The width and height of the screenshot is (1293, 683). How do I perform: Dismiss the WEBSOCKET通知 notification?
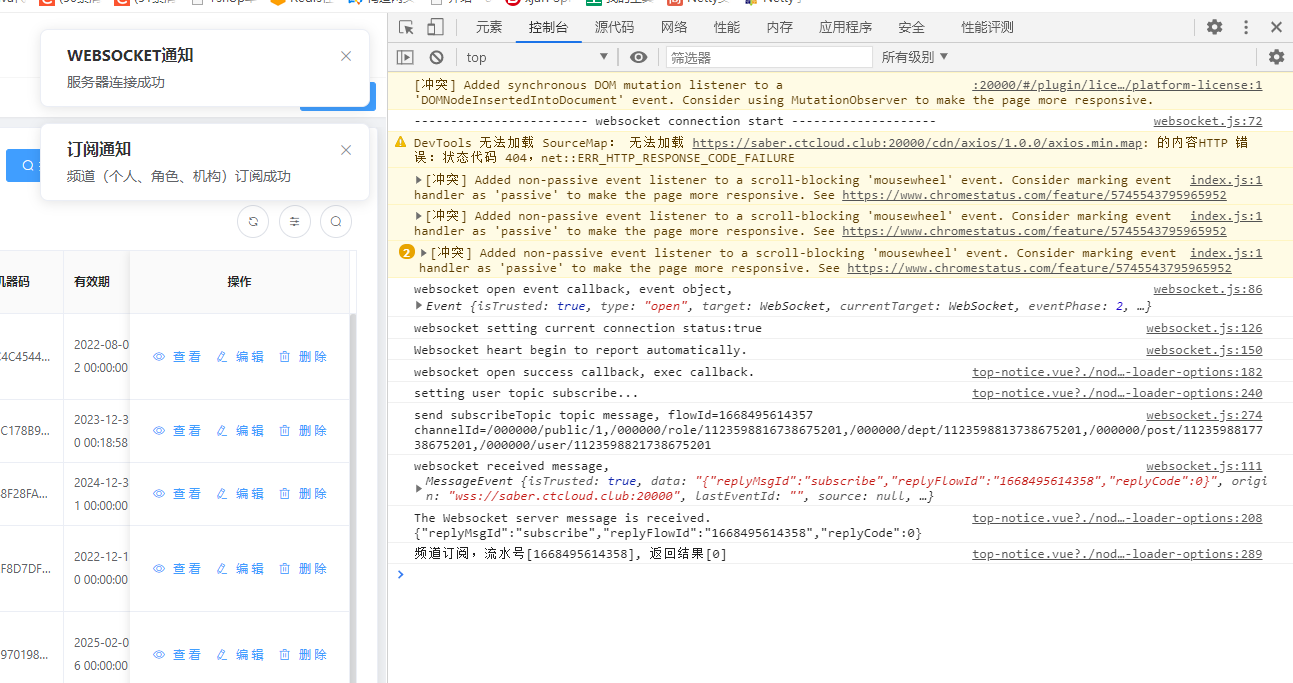click(346, 56)
